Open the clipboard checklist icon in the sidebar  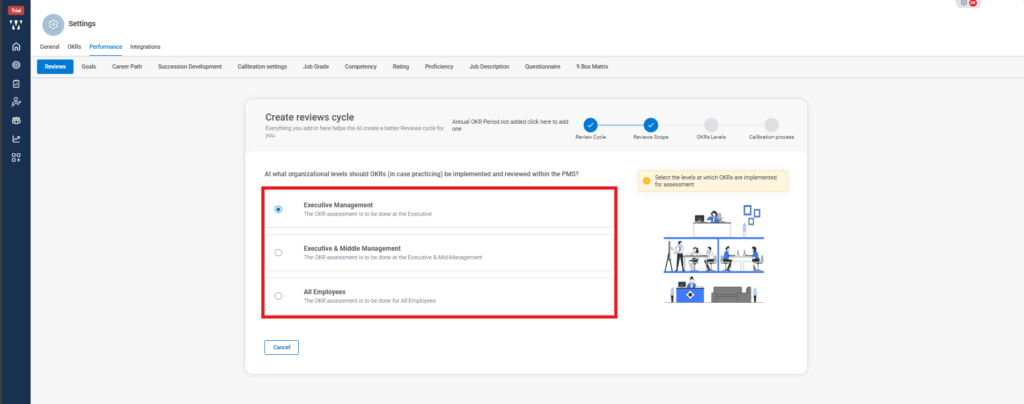(x=16, y=84)
